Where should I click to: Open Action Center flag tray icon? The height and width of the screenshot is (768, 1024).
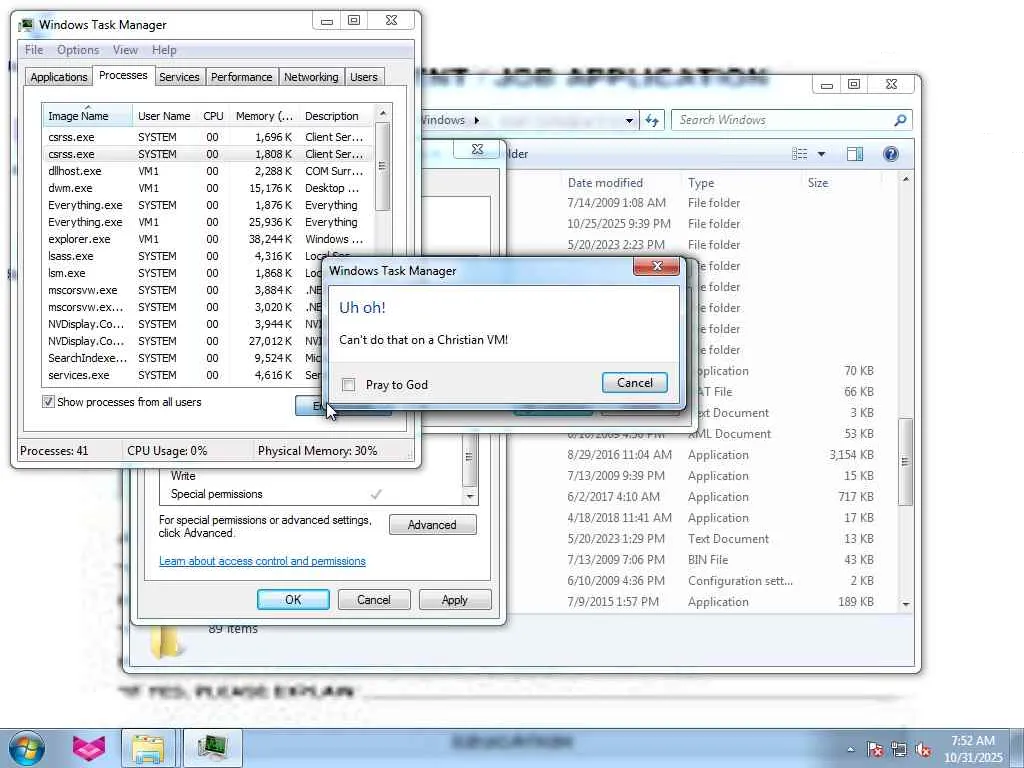[875, 749]
